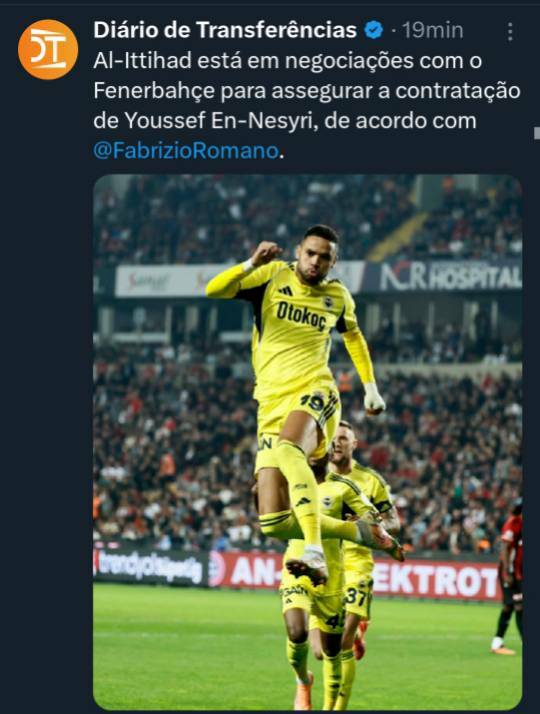Screen dimensions: 540x714
Task: Click the NCR Hospital banner in photo
Action: tap(451, 276)
